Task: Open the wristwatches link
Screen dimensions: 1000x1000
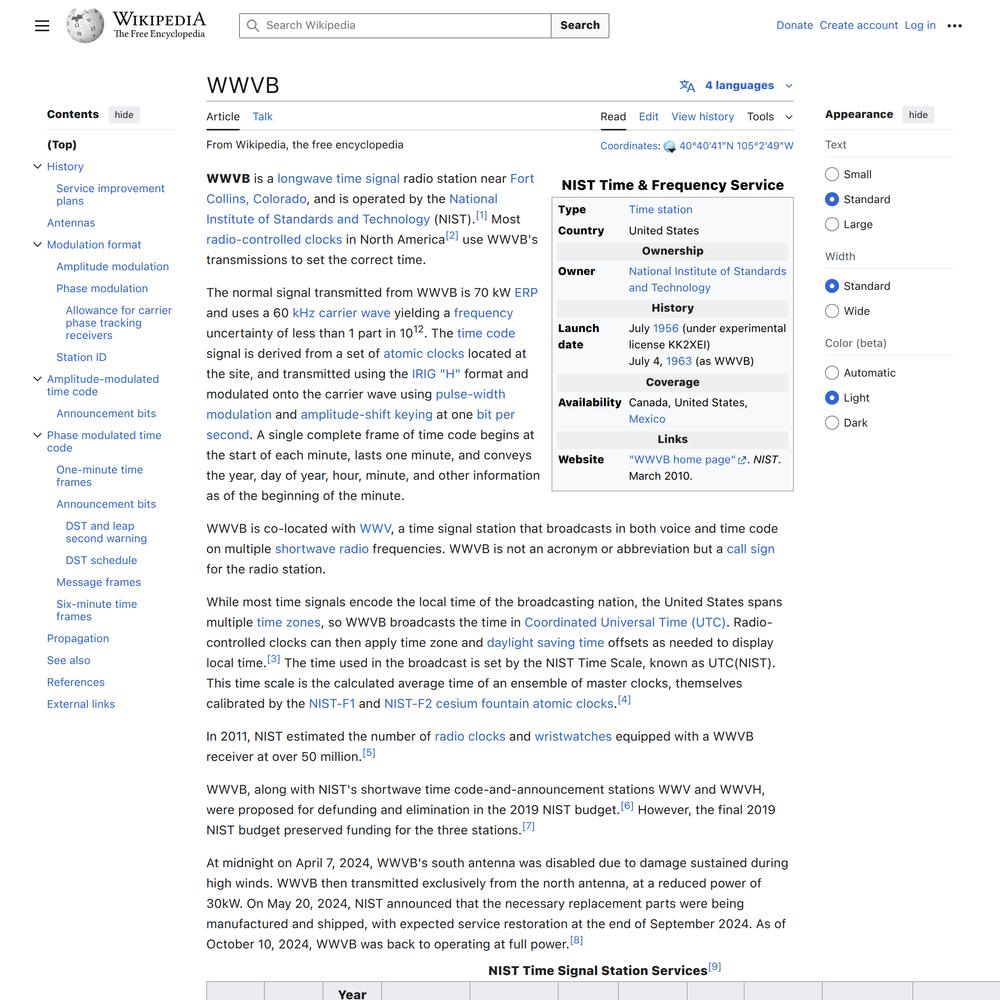Action: [x=573, y=736]
